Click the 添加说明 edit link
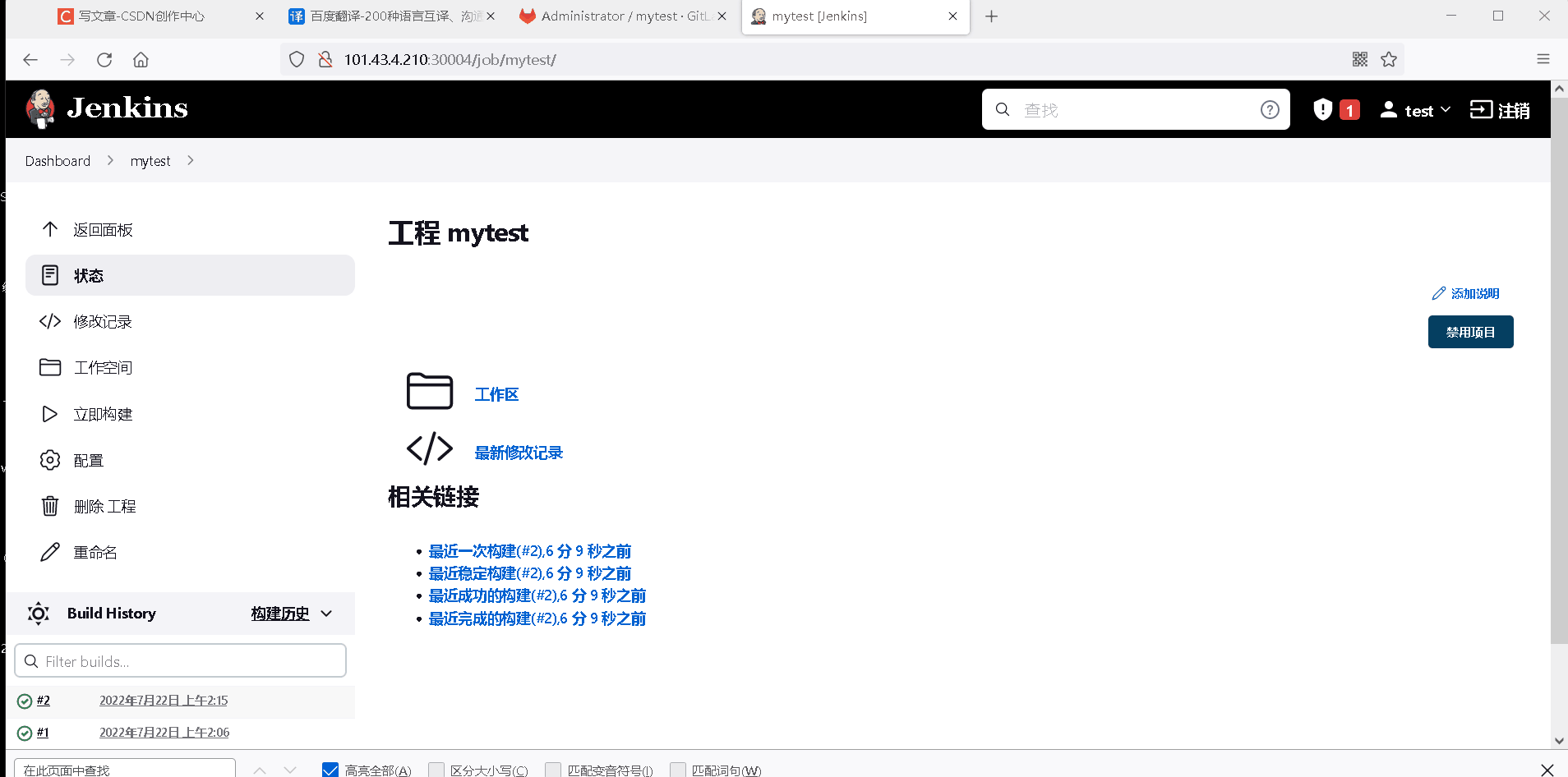Image resolution: width=1568 pixels, height=777 pixels. [x=1465, y=293]
